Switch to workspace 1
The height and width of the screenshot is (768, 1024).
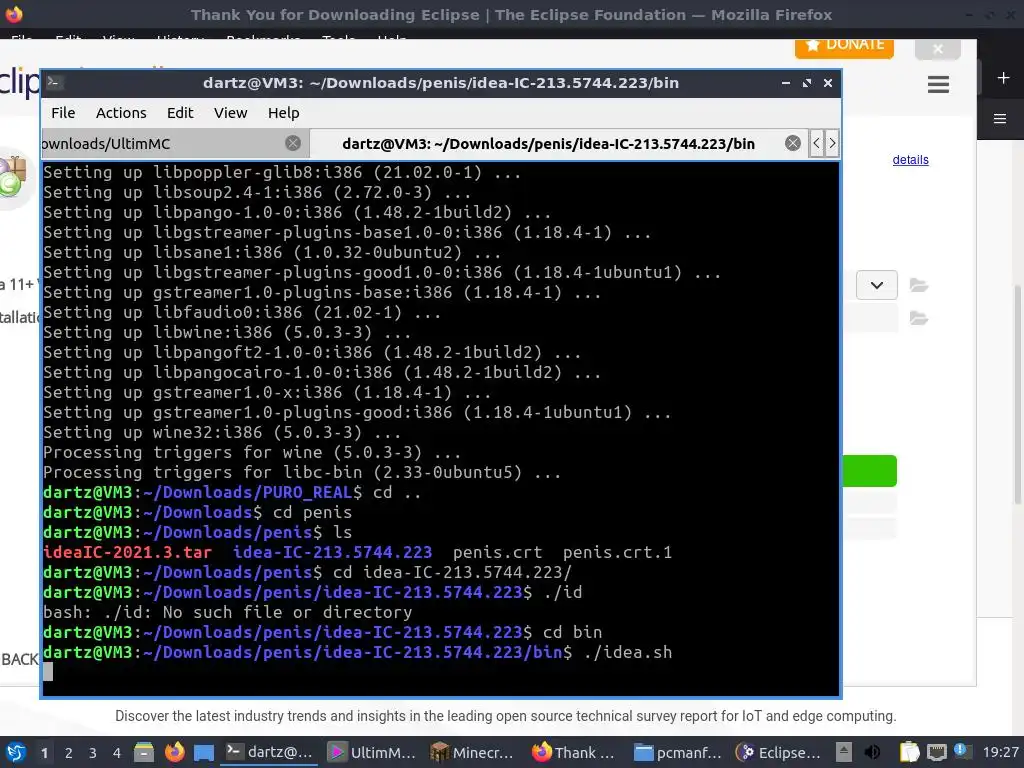tap(44, 753)
